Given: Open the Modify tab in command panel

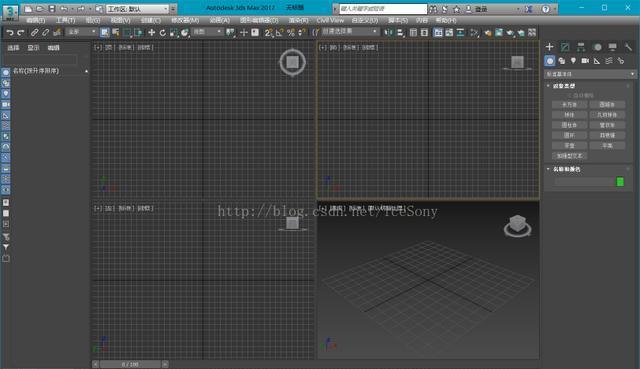Looking at the screenshot, I should coord(565,47).
